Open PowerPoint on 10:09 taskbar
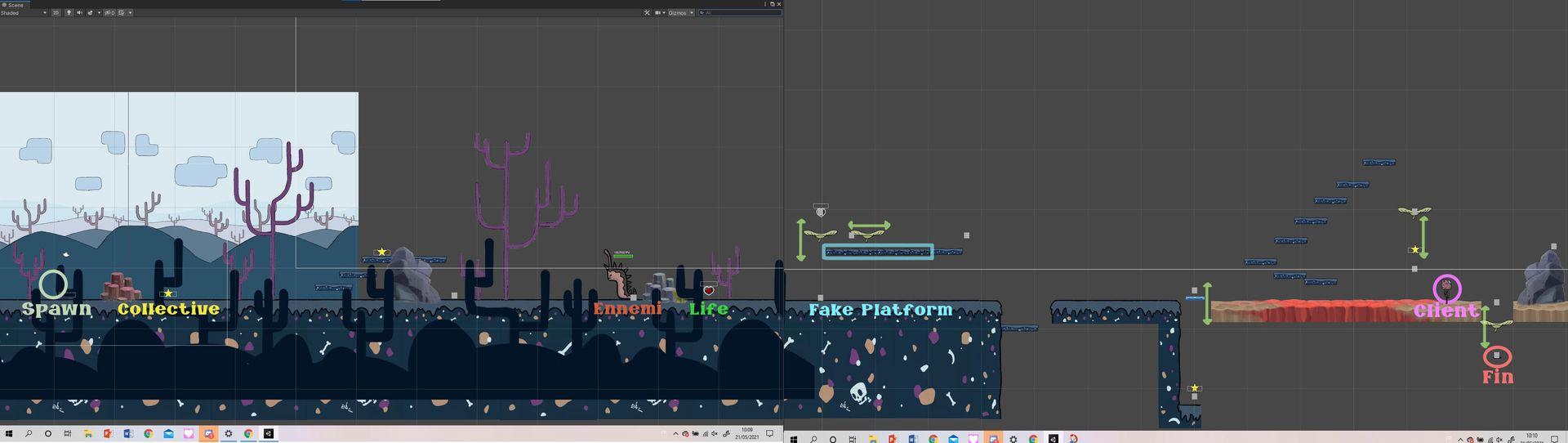This screenshot has width=1568, height=443. [108, 434]
